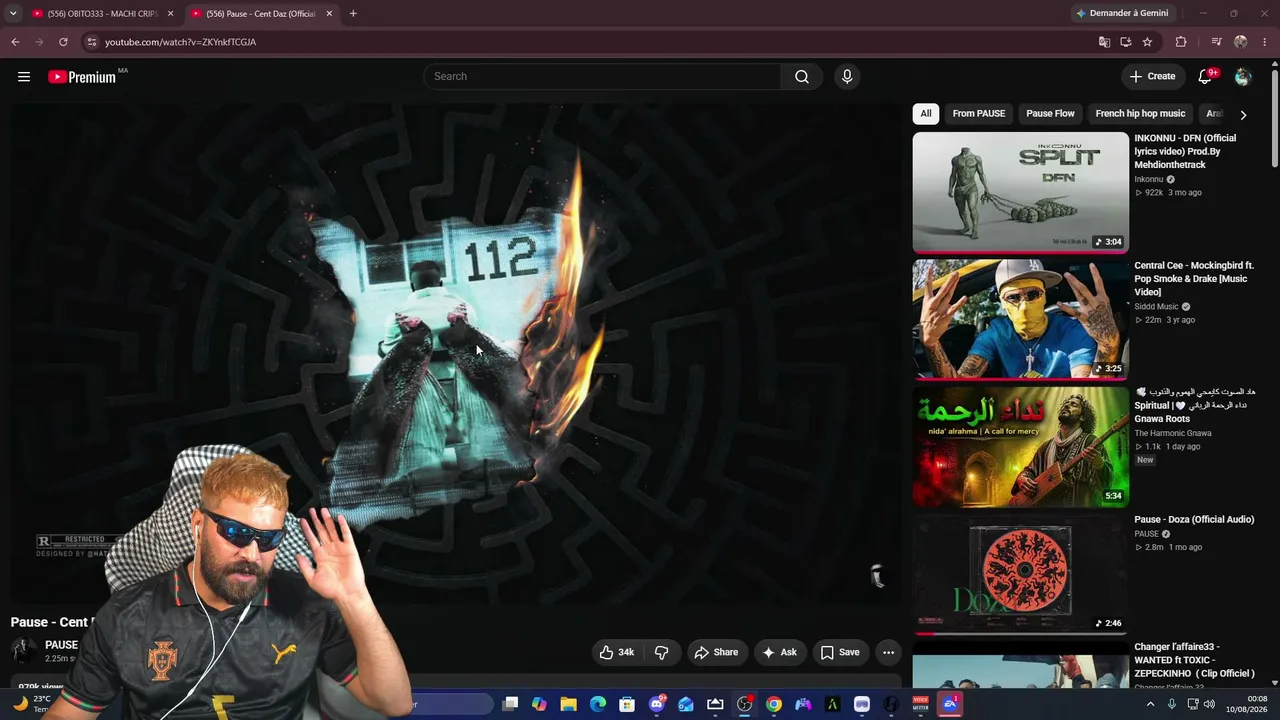This screenshot has height=720, width=1280.
Task: Open more actions for the video
Action: click(x=888, y=652)
